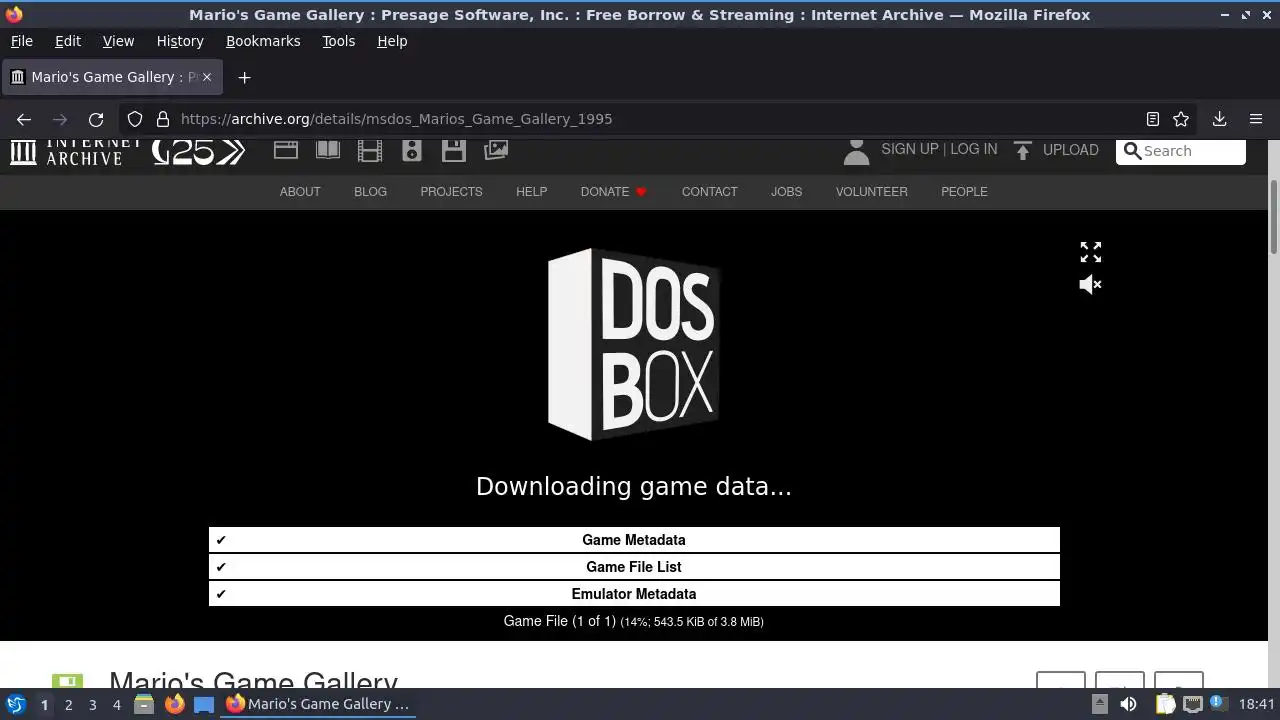The height and width of the screenshot is (720, 1280).
Task: Click the LOG IN link
Action: pyautogui.click(x=973, y=149)
